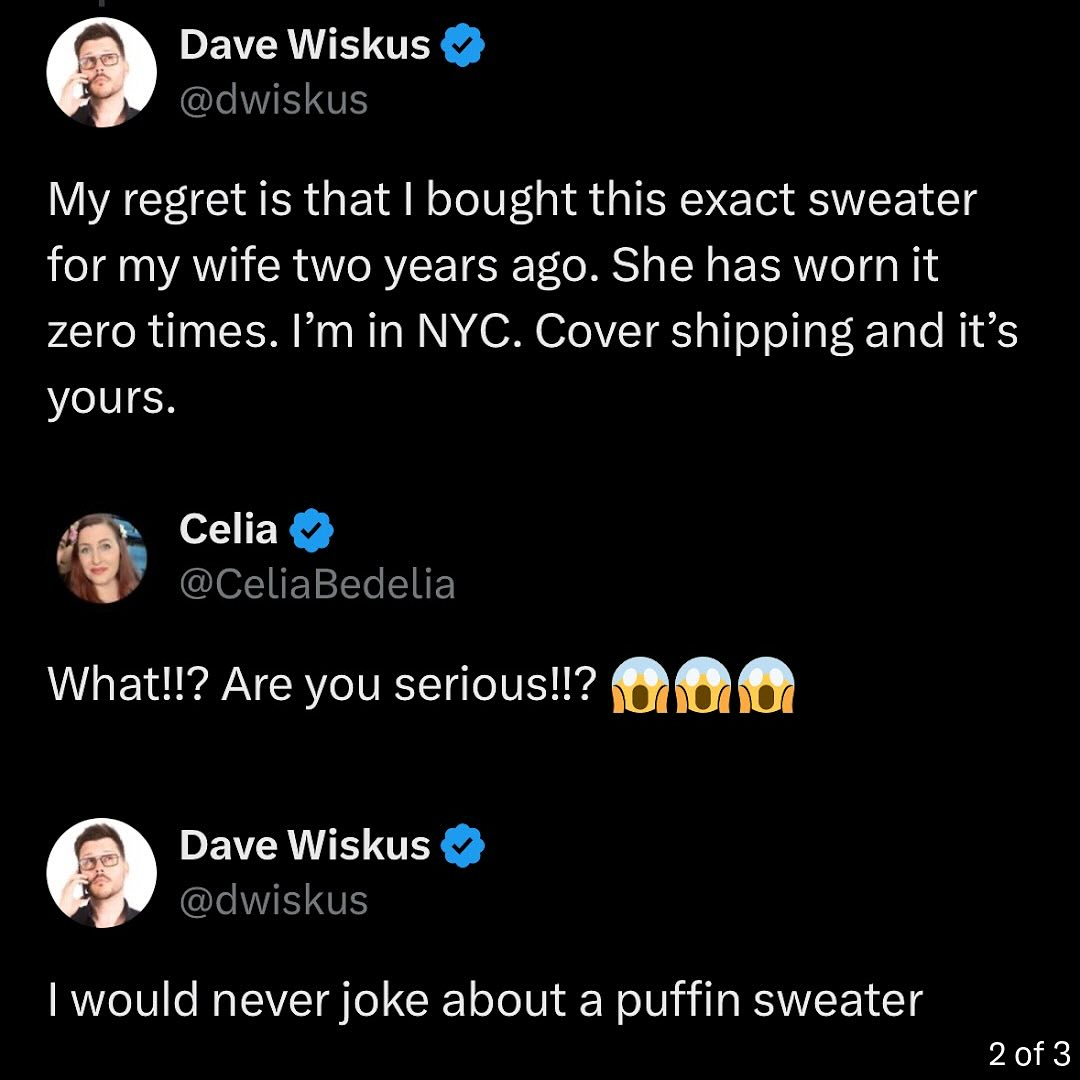Open the @dwiskus handle above the regret tweet
Screen dimensions: 1080x1080
(x=273, y=101)
